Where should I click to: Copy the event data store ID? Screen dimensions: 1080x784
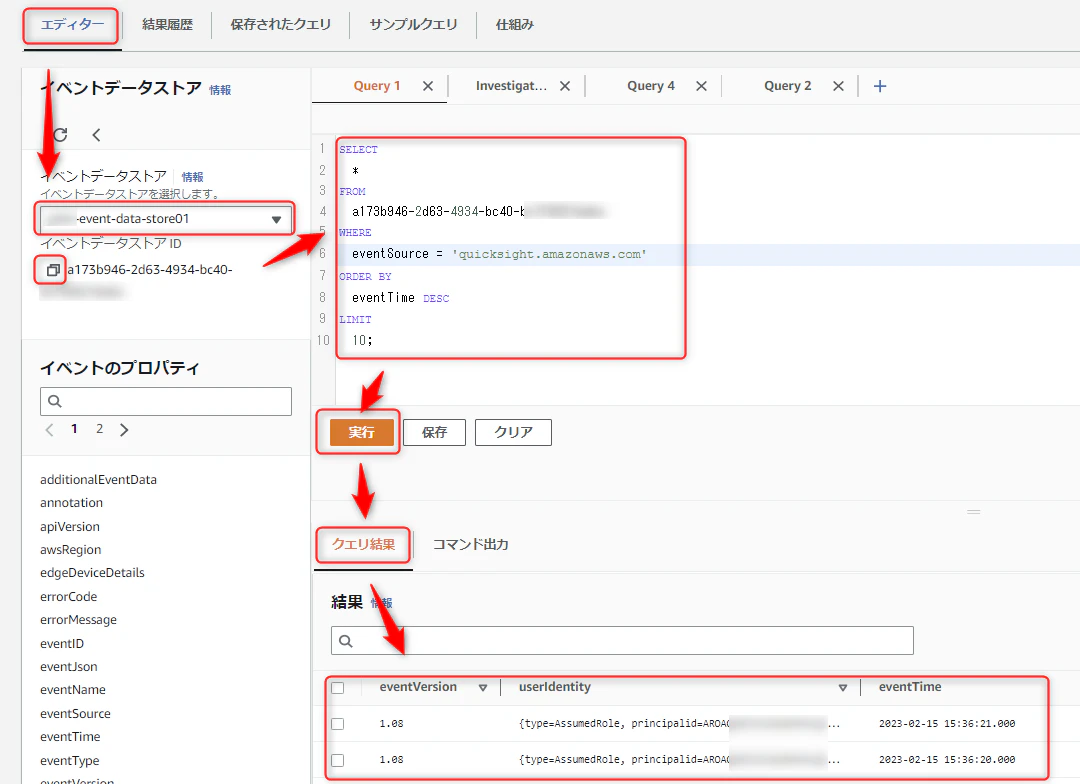[52, 270]
